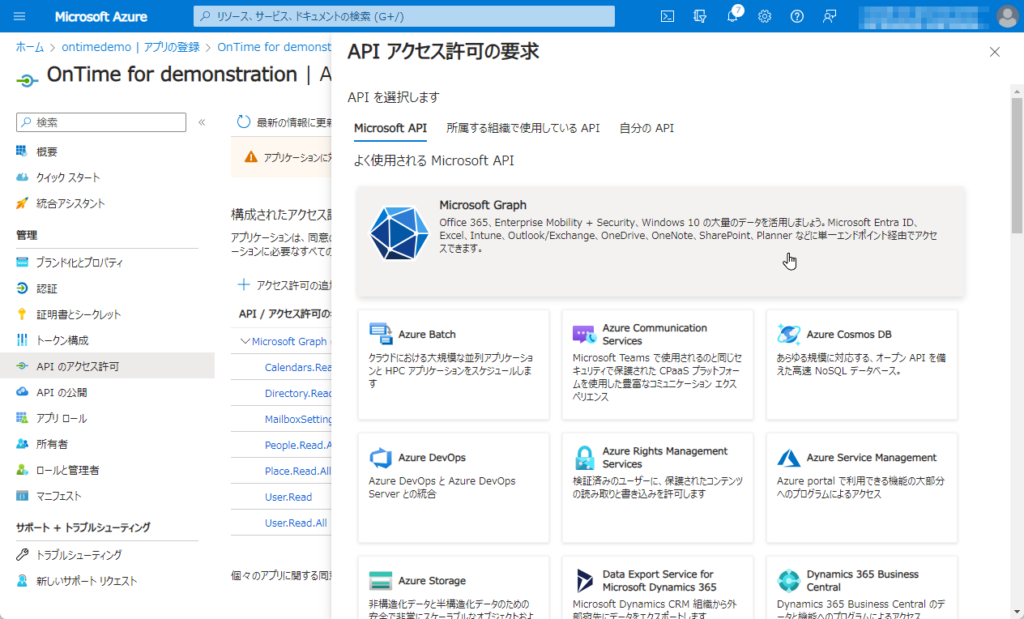1024x619 pixels.
Task: Go to ホーム breadcrumb link
Action: pos(29,47)
